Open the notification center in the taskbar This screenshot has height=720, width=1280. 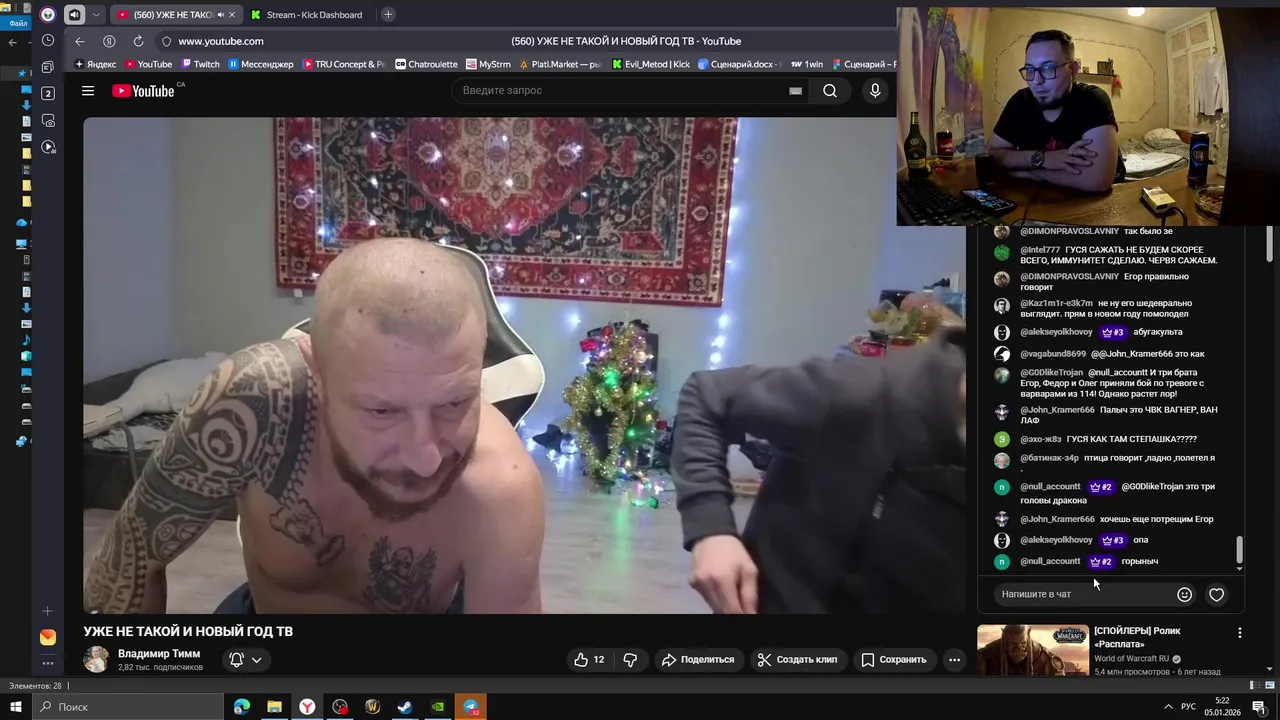tap(1260, 707)
